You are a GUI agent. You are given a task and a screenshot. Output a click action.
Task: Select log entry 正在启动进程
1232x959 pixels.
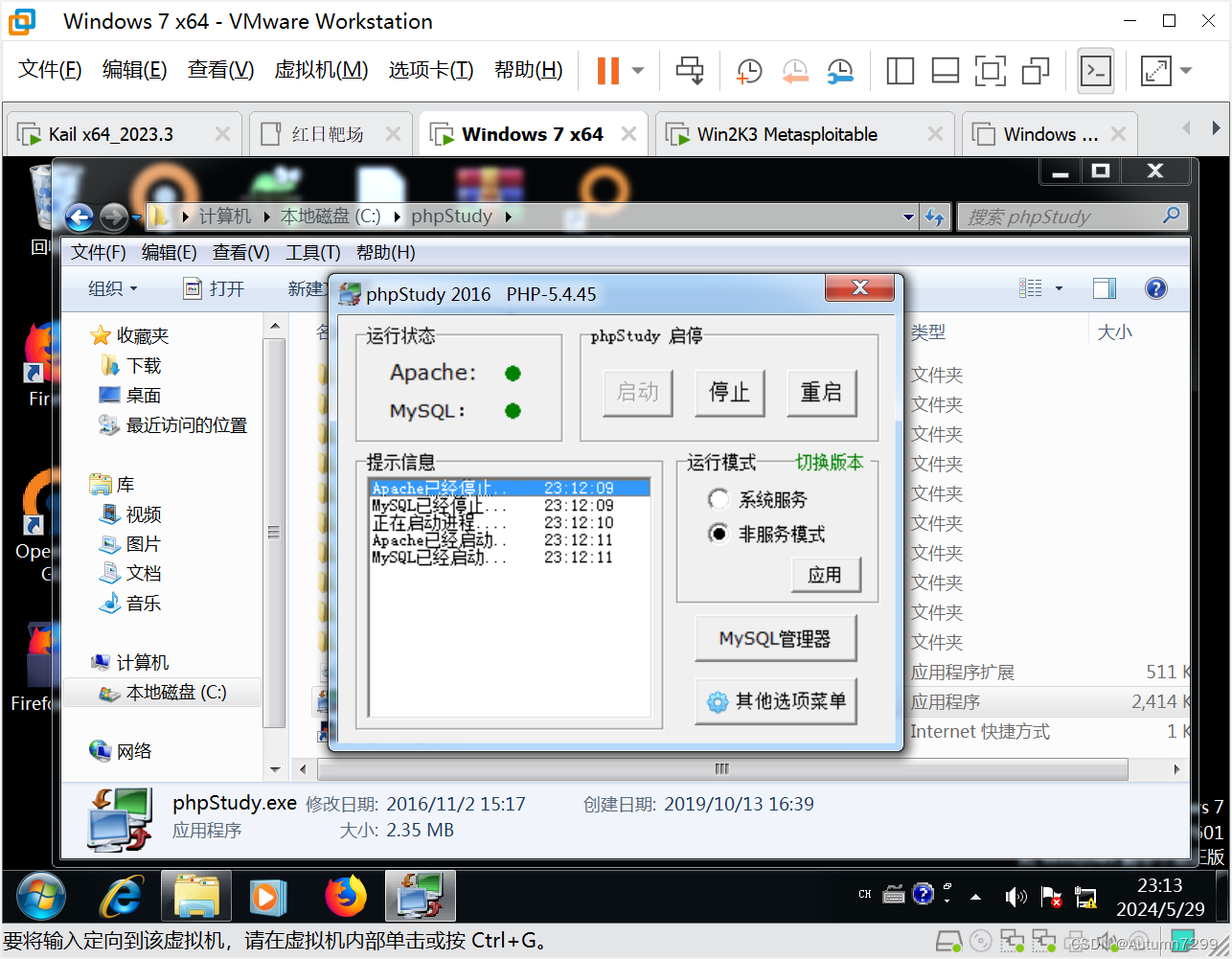tap(510, 523)
